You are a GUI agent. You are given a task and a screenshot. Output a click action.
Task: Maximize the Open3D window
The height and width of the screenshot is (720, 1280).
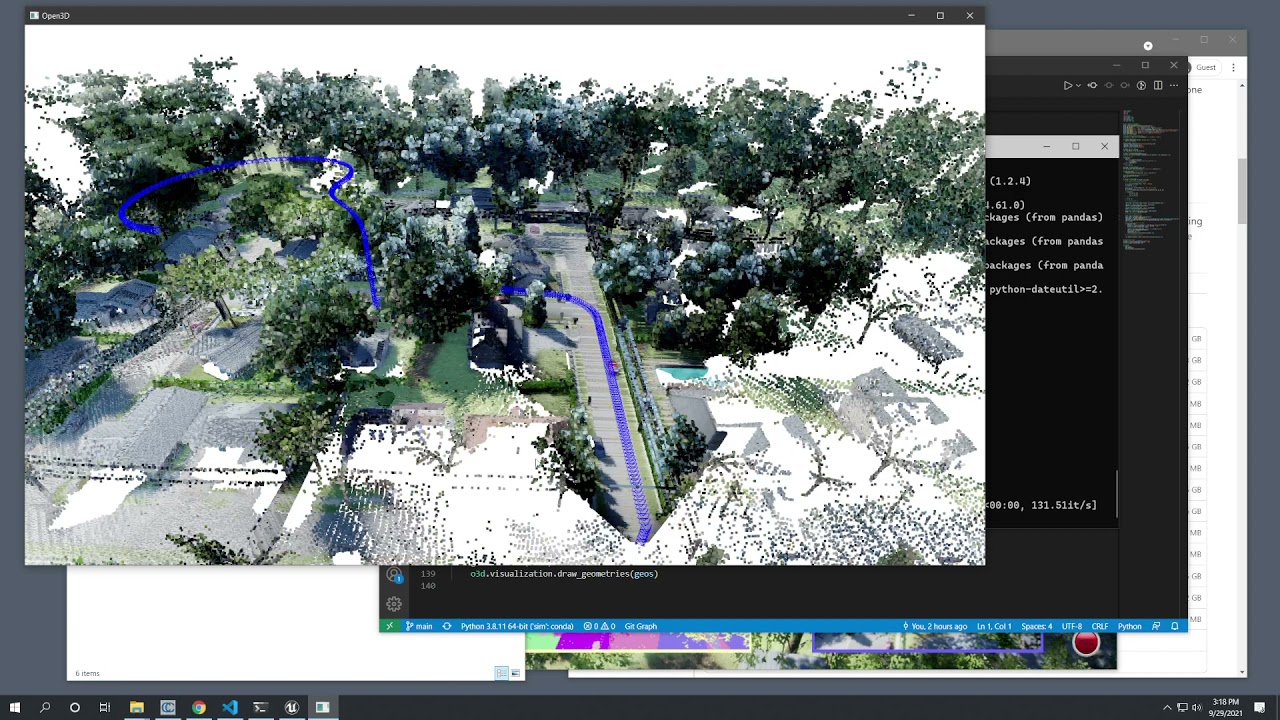click(940, 15)
